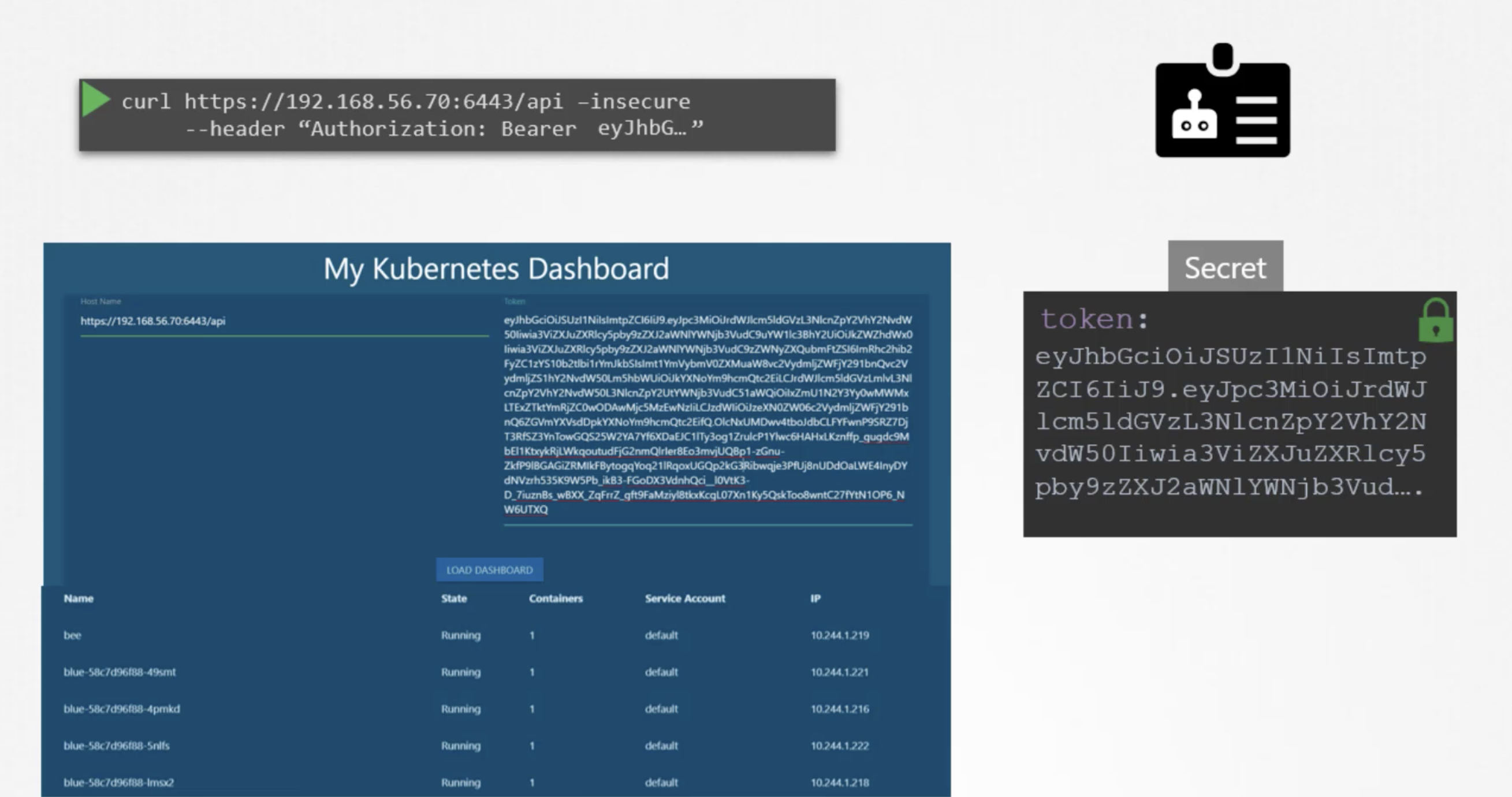Click the green padlock on the secret box
The width and height of the screenshot is (1512, 797).
(1436, 320)
